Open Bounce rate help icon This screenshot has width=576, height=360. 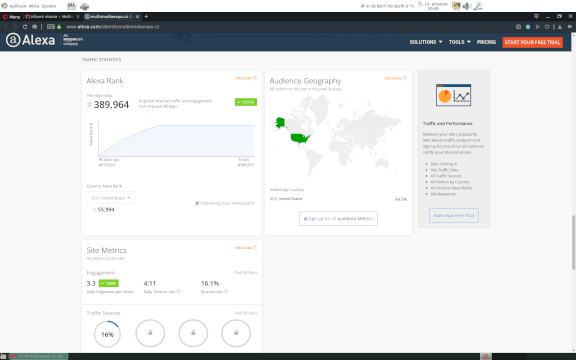point(226,292)
